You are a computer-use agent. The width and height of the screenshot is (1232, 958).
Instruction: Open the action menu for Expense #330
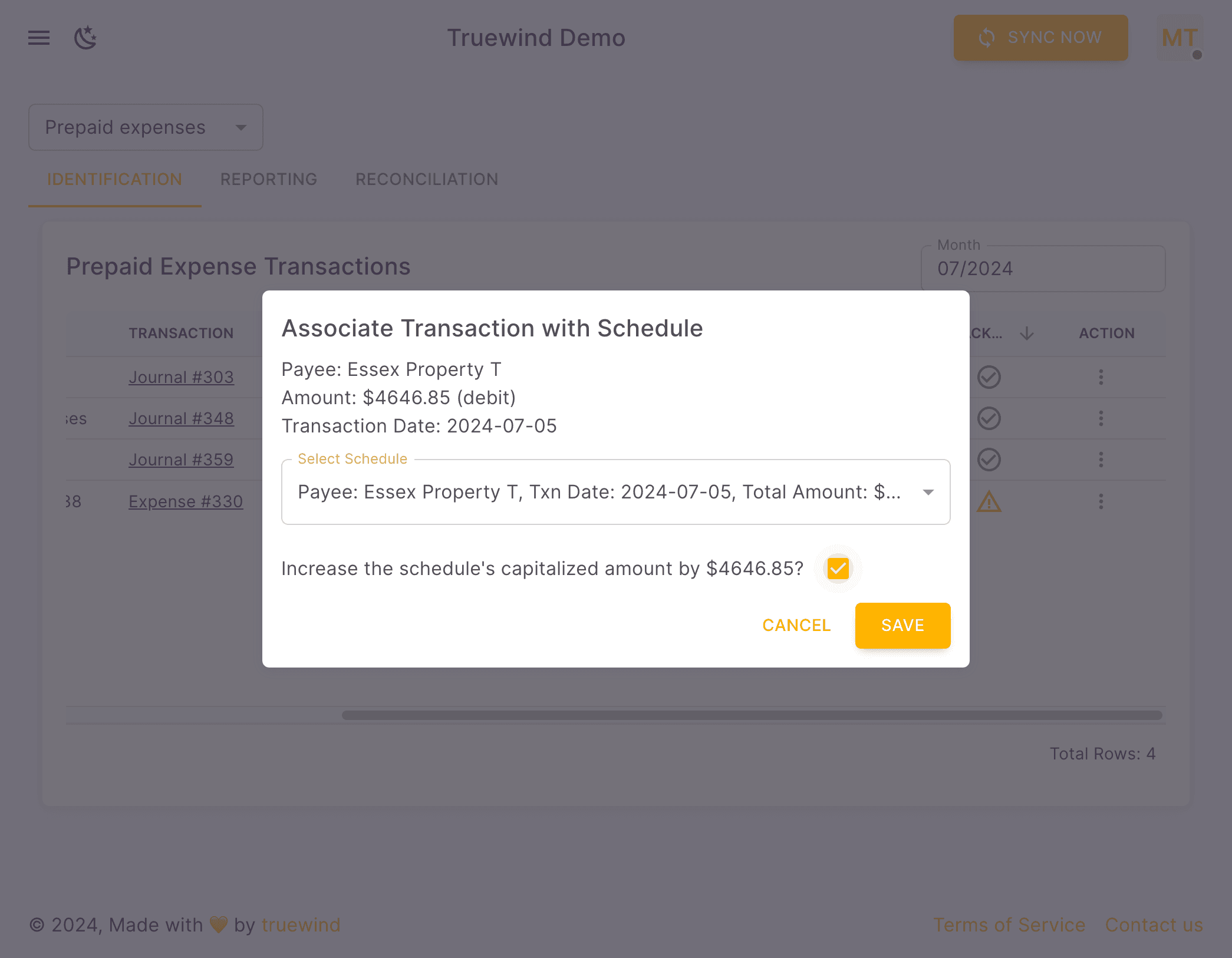click(x=1101, y=501)
